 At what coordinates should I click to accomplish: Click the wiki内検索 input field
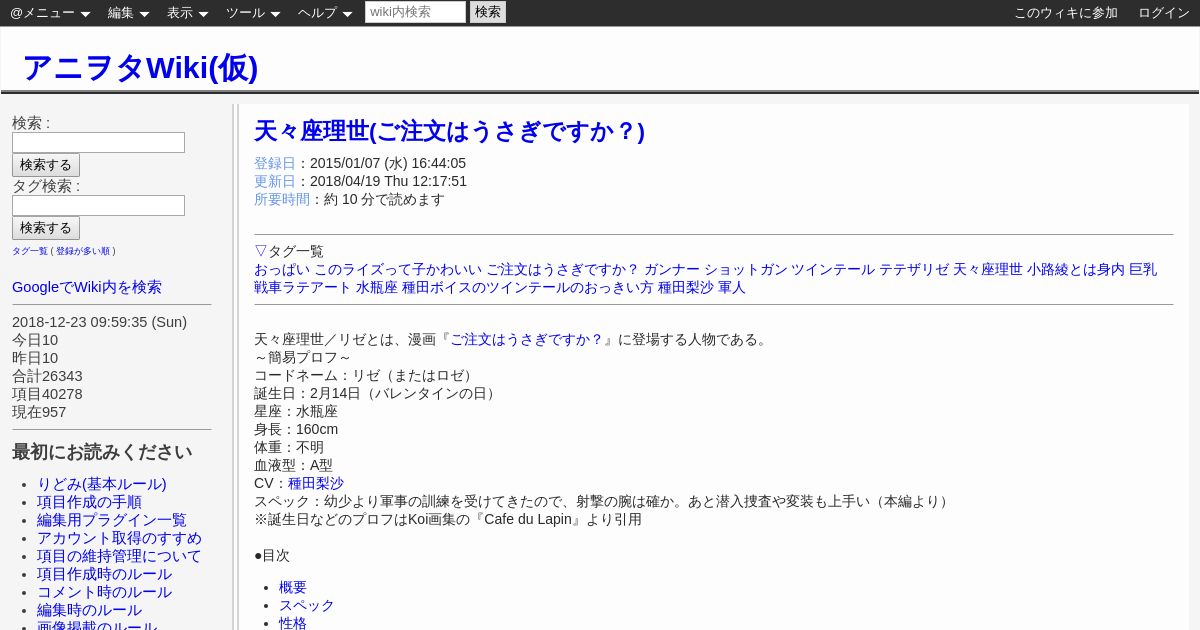[415, 12]
